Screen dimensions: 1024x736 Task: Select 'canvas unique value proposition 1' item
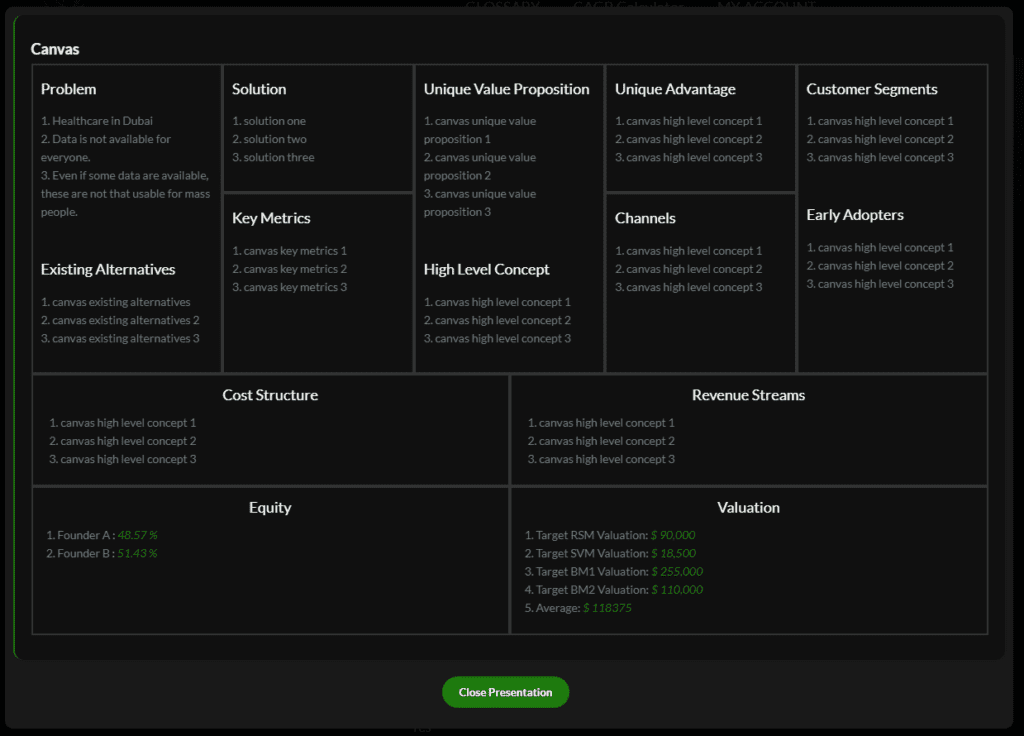480,130
